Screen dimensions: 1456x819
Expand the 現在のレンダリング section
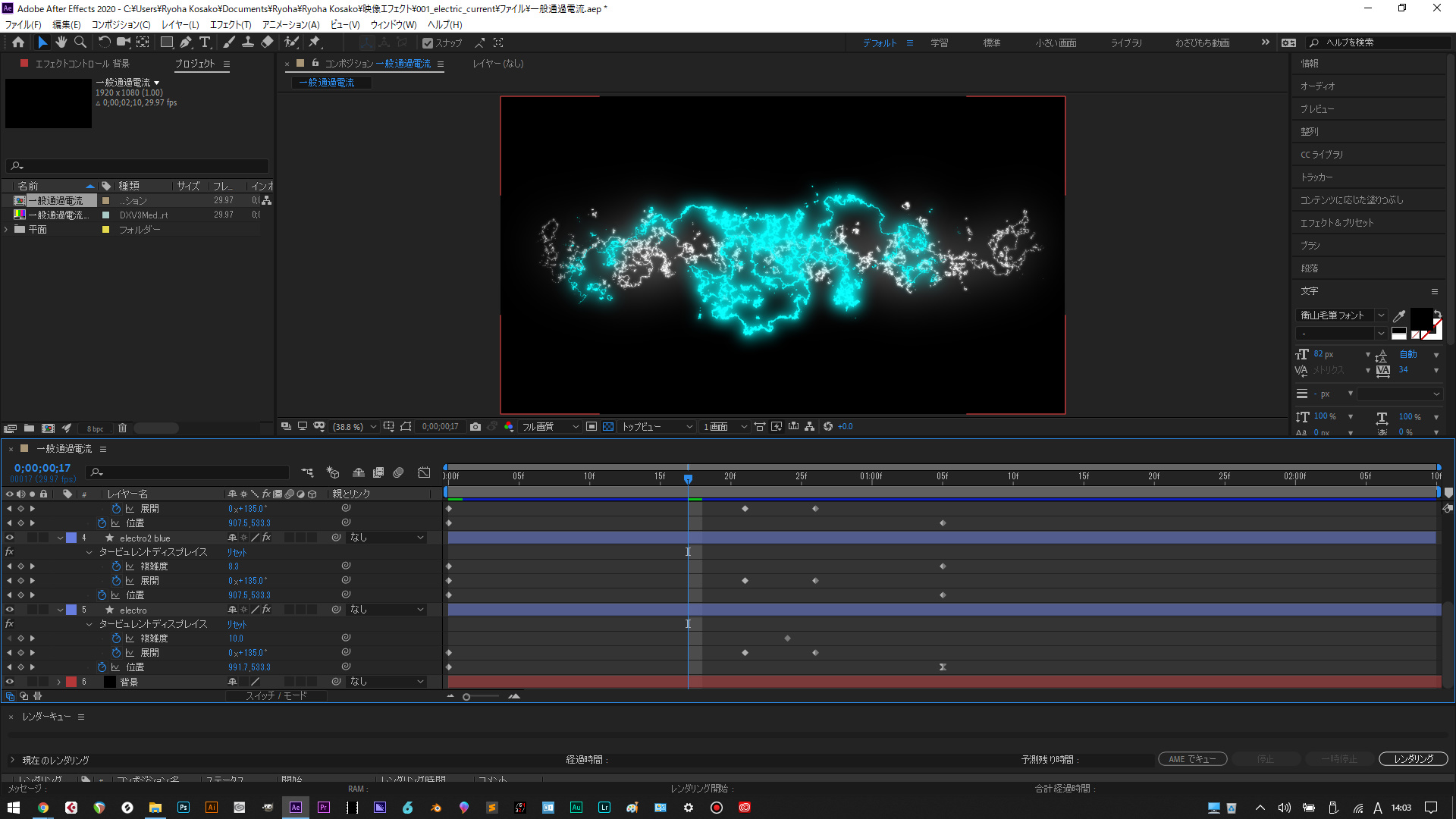pos(12,760)
